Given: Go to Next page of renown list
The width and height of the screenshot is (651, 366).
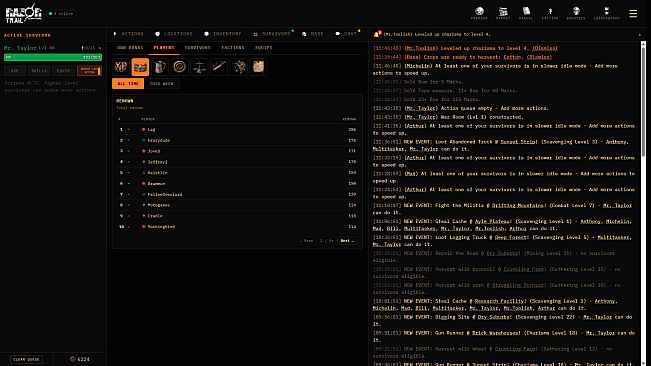Looking at the screenshot, I should pyautogui.click(x=347, y=241).
